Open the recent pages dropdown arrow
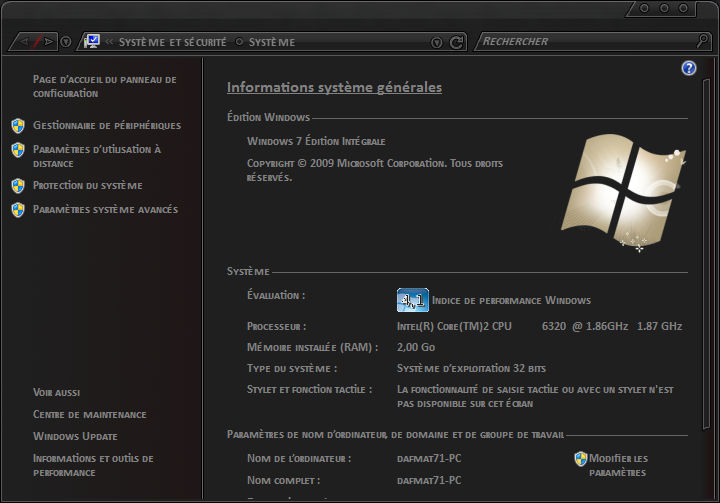720x503 pixels. coord(66,42)
